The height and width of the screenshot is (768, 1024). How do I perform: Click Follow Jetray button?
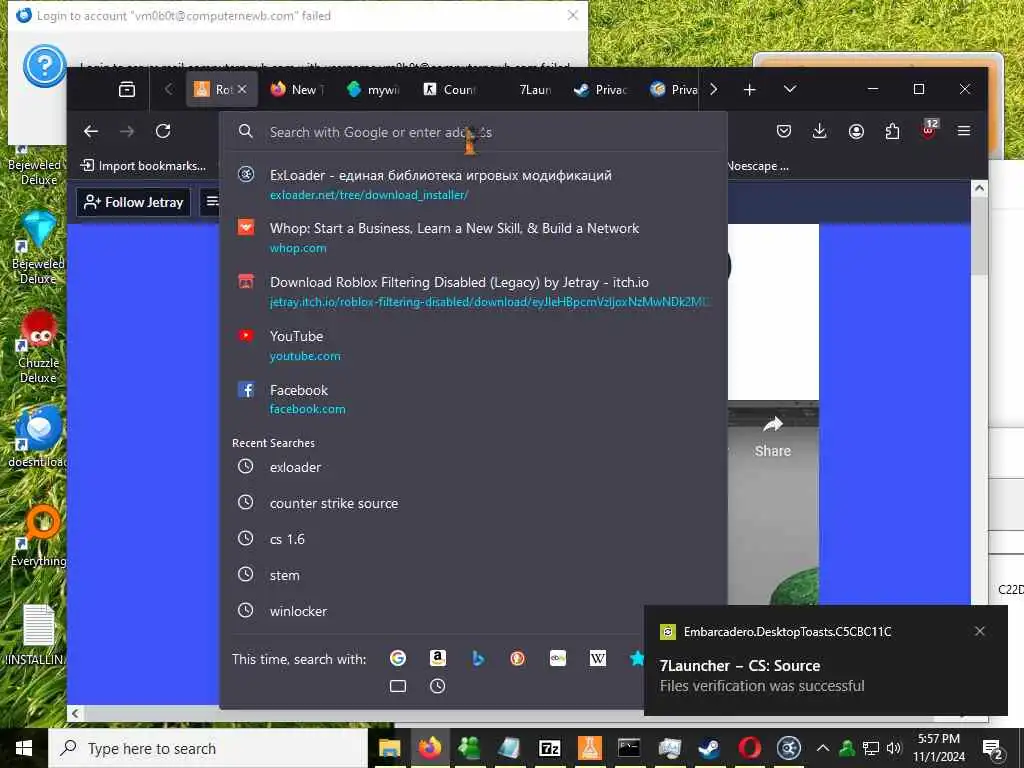coord(134,202)
